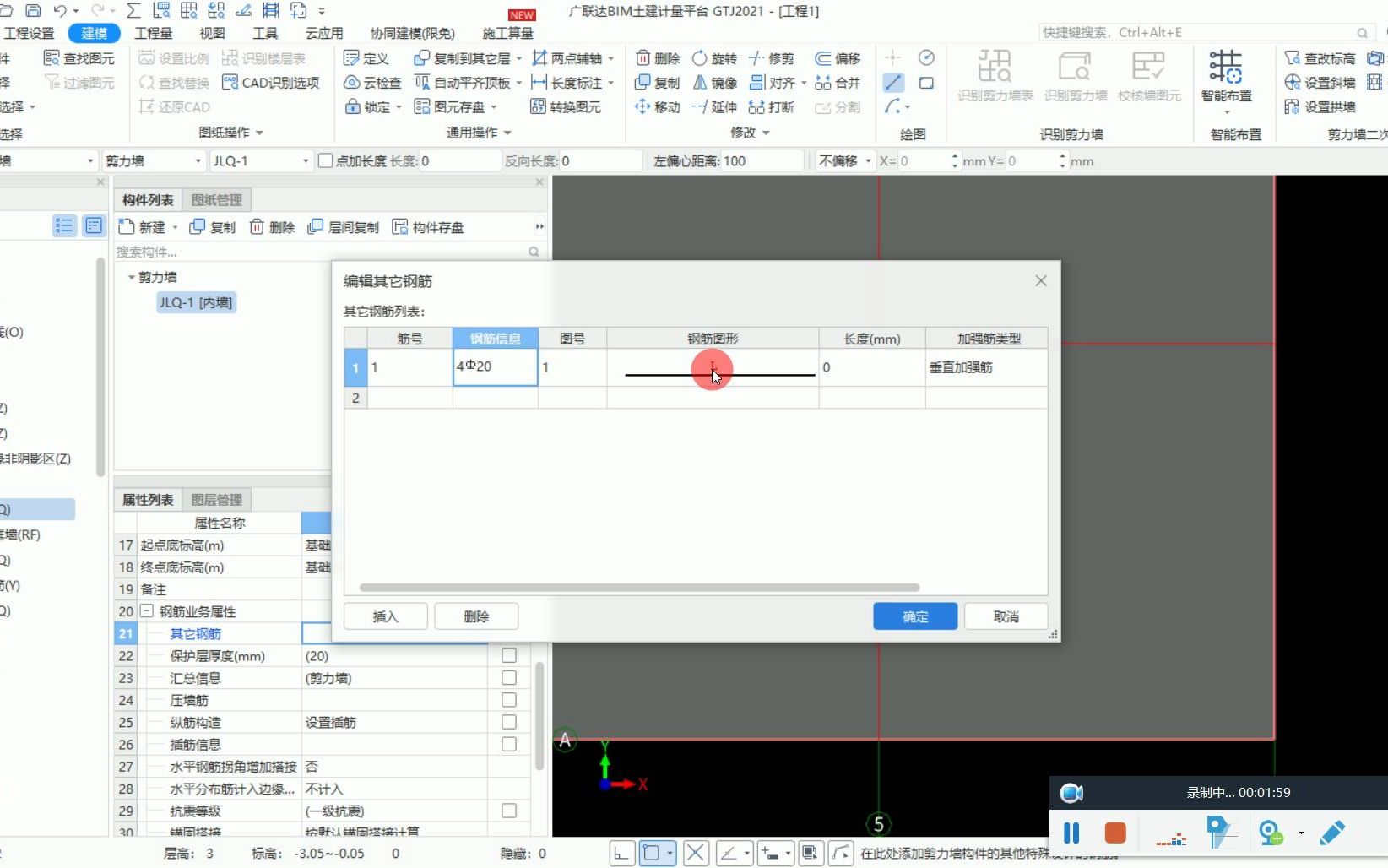Check the box for 保护层厚度 row
This screenshot has width=1388, height=868.
(x=509, y=655)
